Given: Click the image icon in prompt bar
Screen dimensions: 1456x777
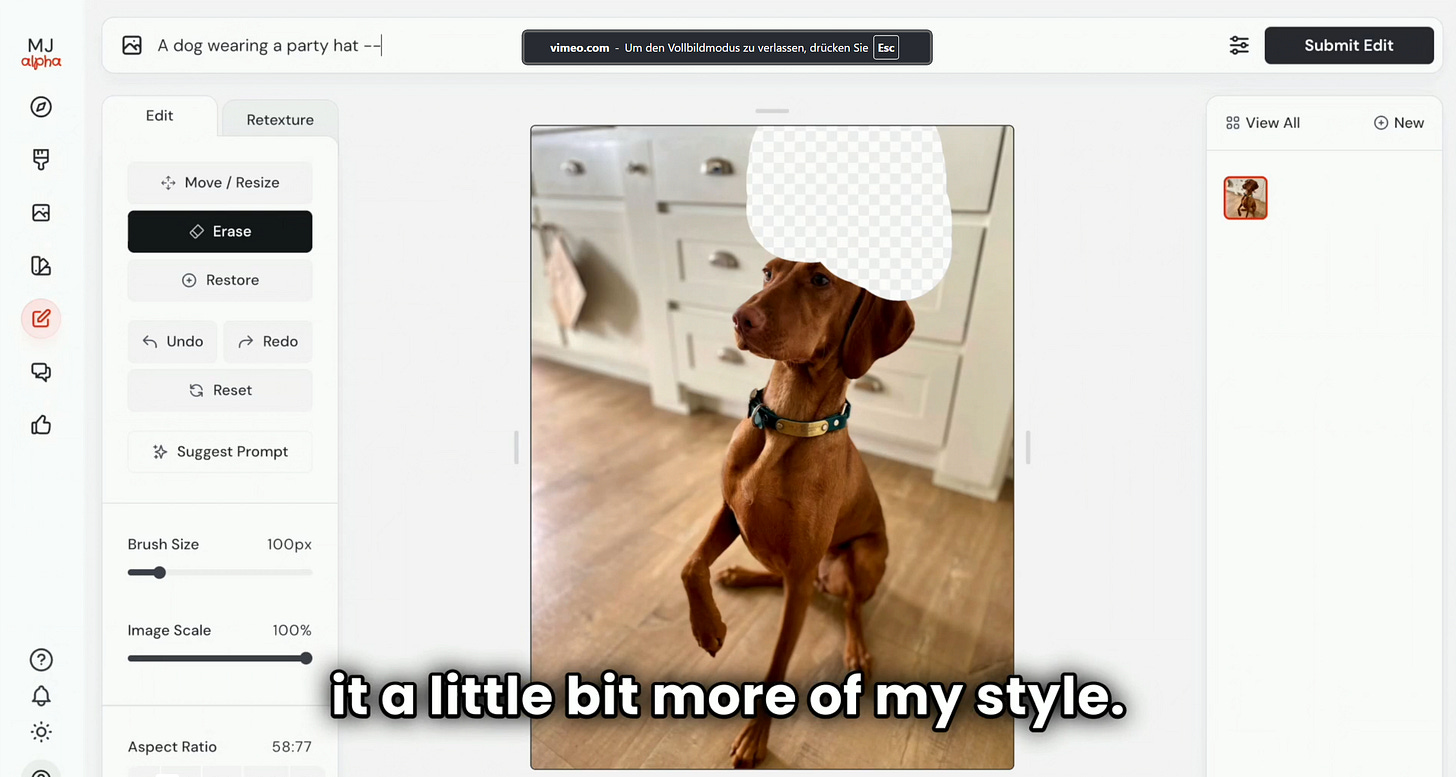Looking at the screenshot, I should click(x=132, y=45).
